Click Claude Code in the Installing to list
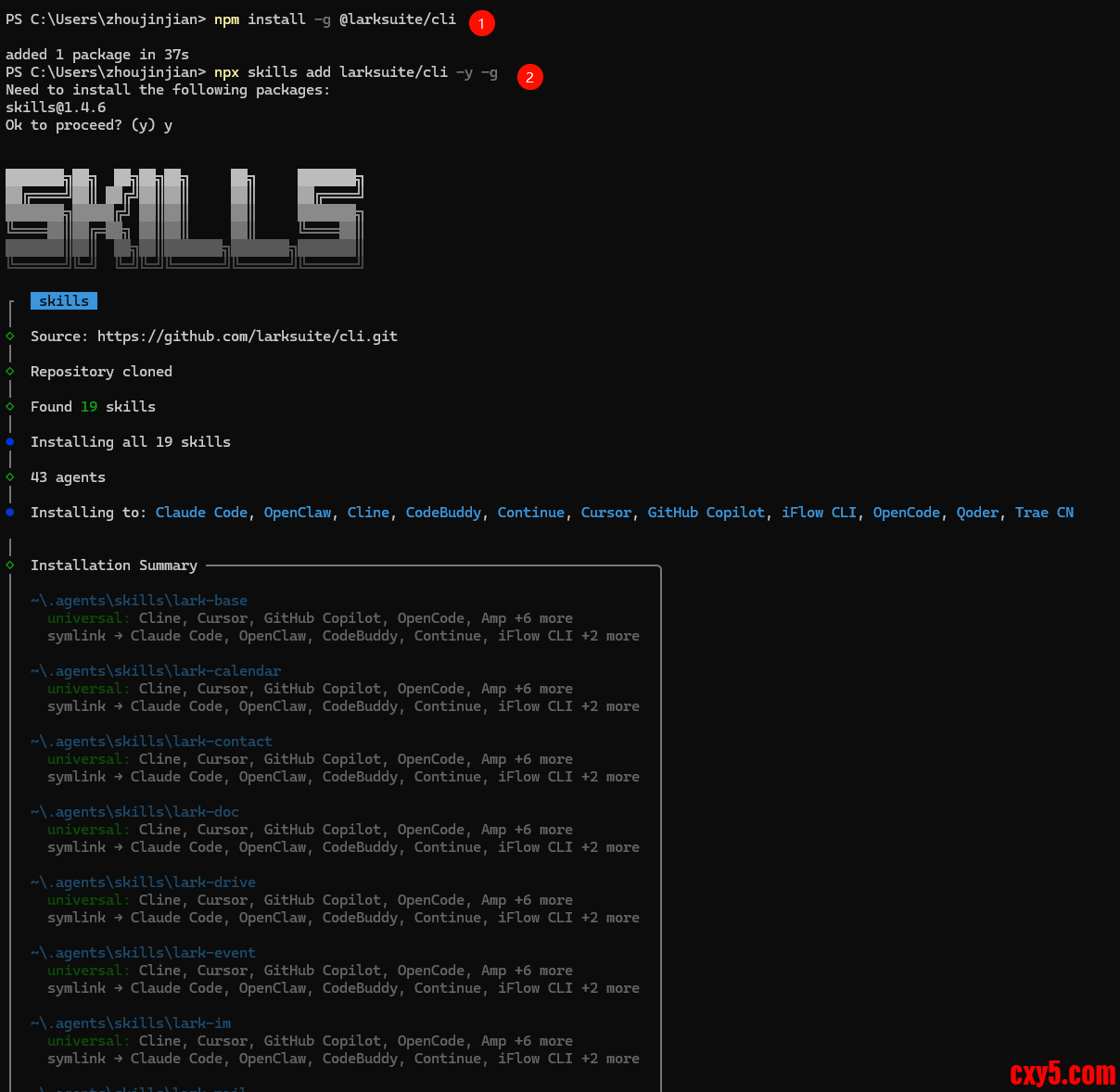Viewport: 1120px width, 1092px height. [201, 513]
